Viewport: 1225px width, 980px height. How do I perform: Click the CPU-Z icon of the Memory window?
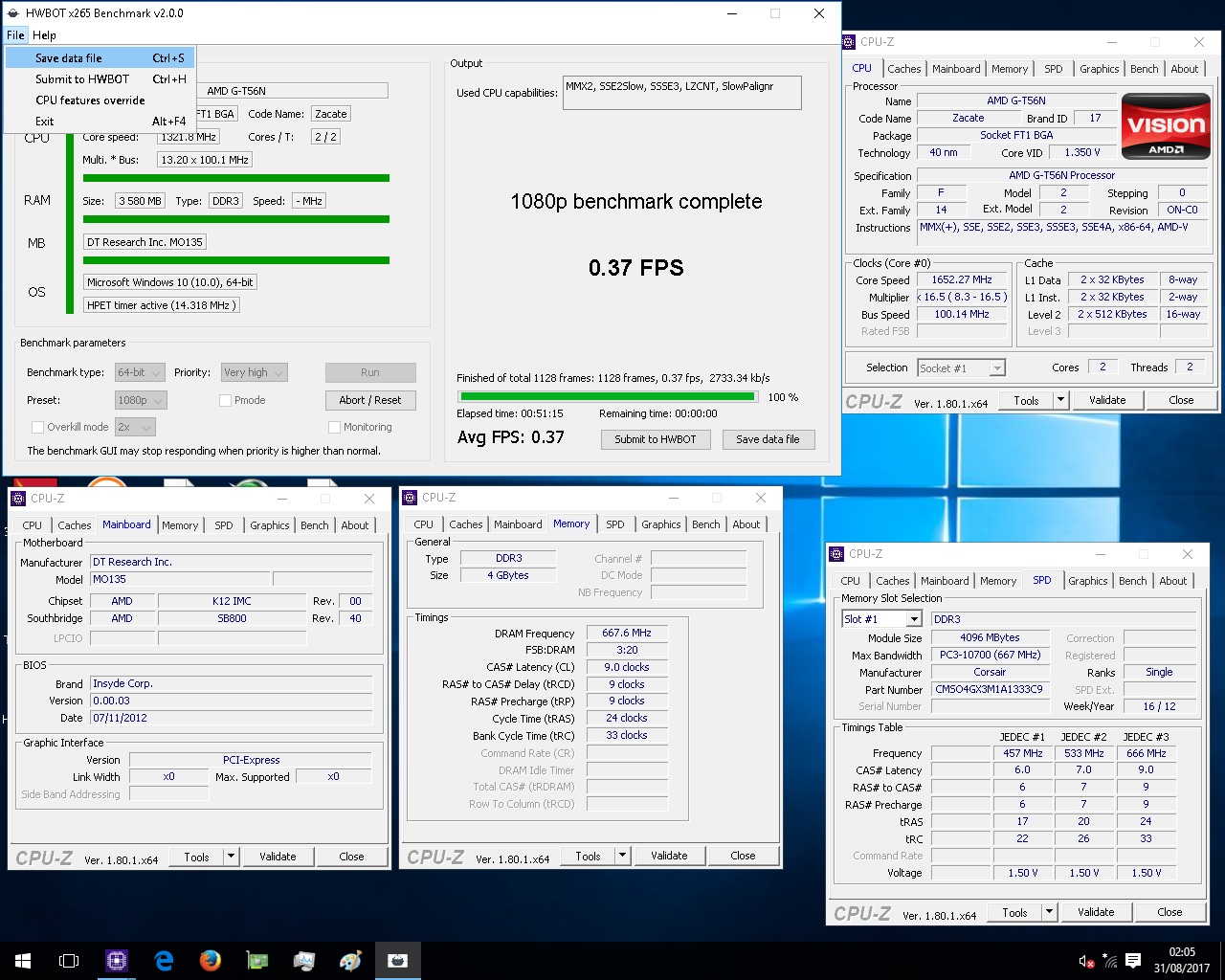[411, 498]
